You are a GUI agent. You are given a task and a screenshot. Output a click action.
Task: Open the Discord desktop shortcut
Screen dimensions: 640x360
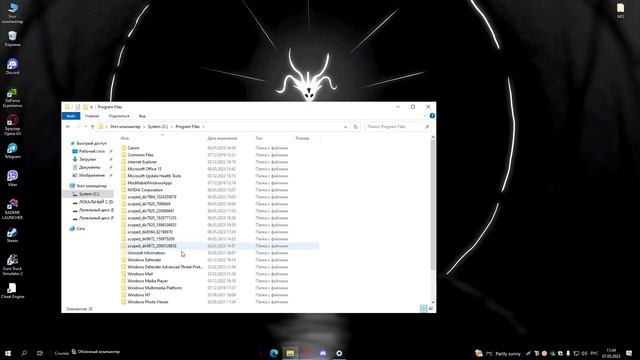12,67
